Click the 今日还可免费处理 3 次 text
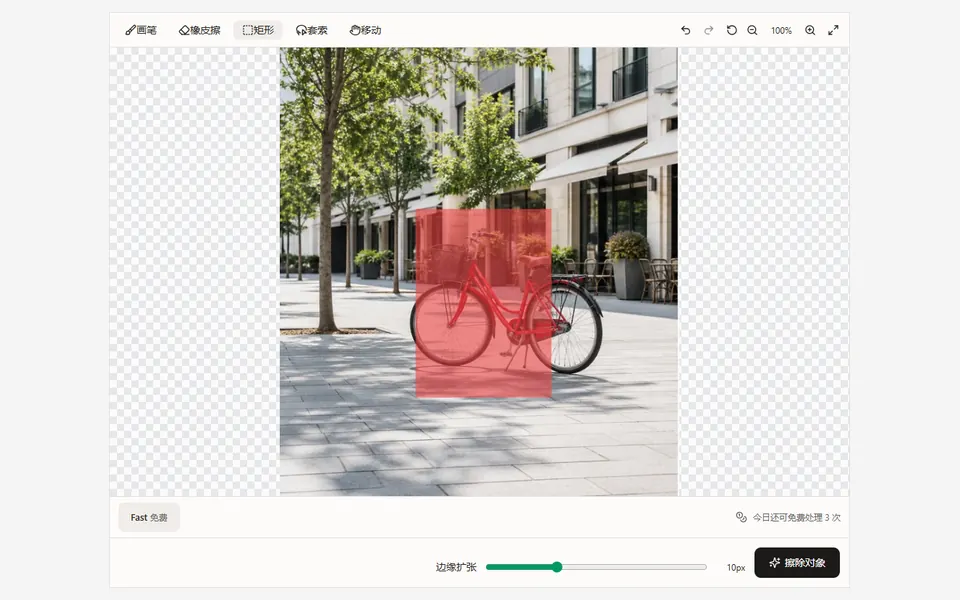 797,517
